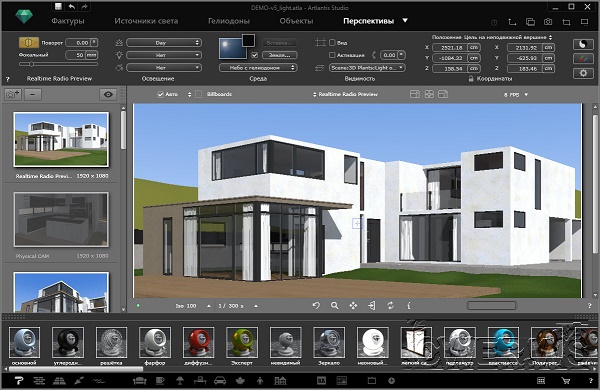
Task: Open the Scene:3D Plants:Light layer dropdown
Action: click(x=367, y=68)
